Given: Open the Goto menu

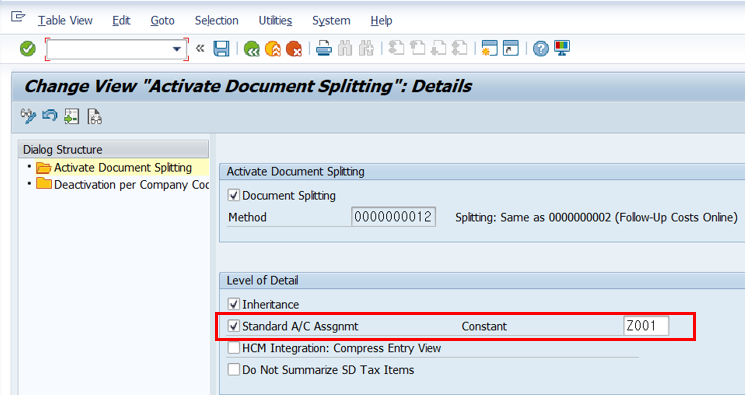Looking at the screenshot, I should pos(162,20).
